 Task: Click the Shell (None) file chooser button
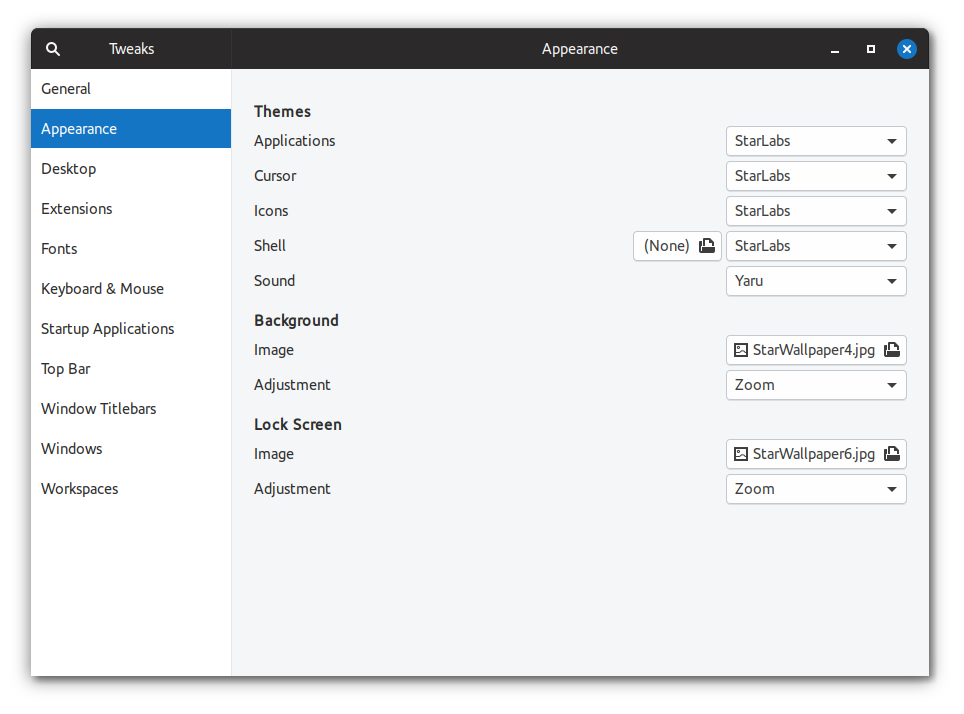click(677, 247)
